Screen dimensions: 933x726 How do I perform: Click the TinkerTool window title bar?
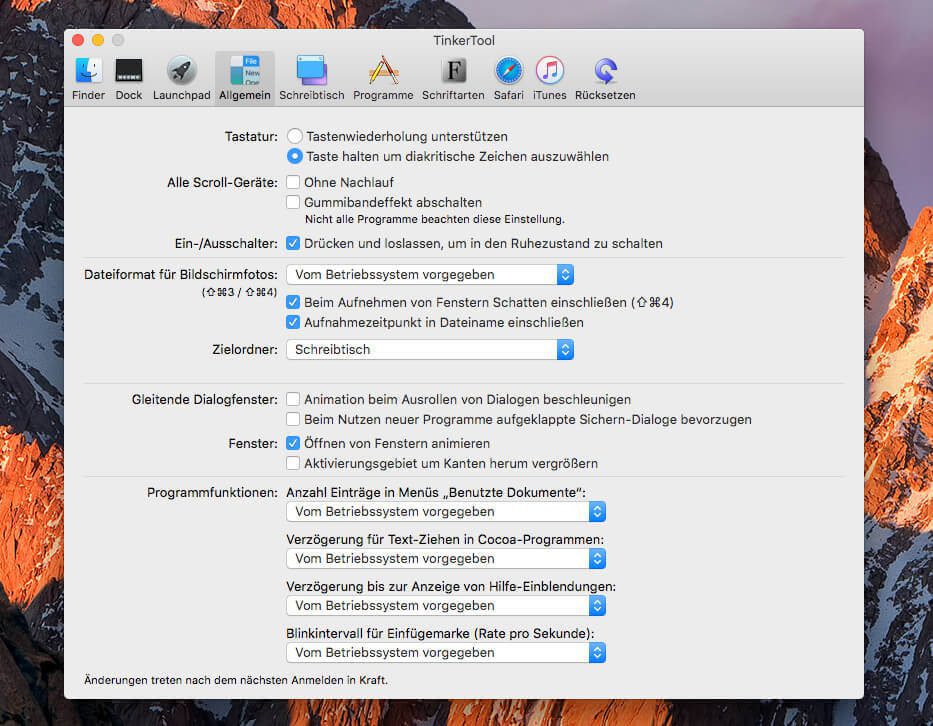click(464, 40)
